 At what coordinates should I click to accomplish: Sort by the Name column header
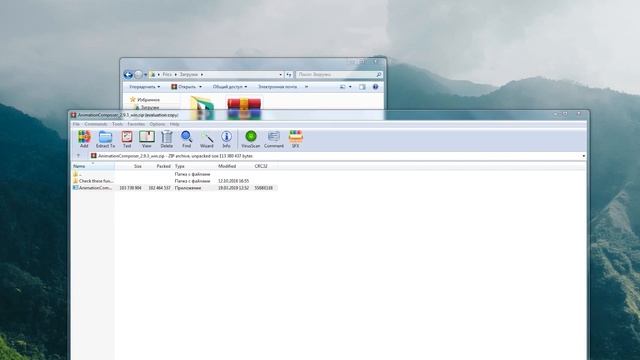click(93, 166)
